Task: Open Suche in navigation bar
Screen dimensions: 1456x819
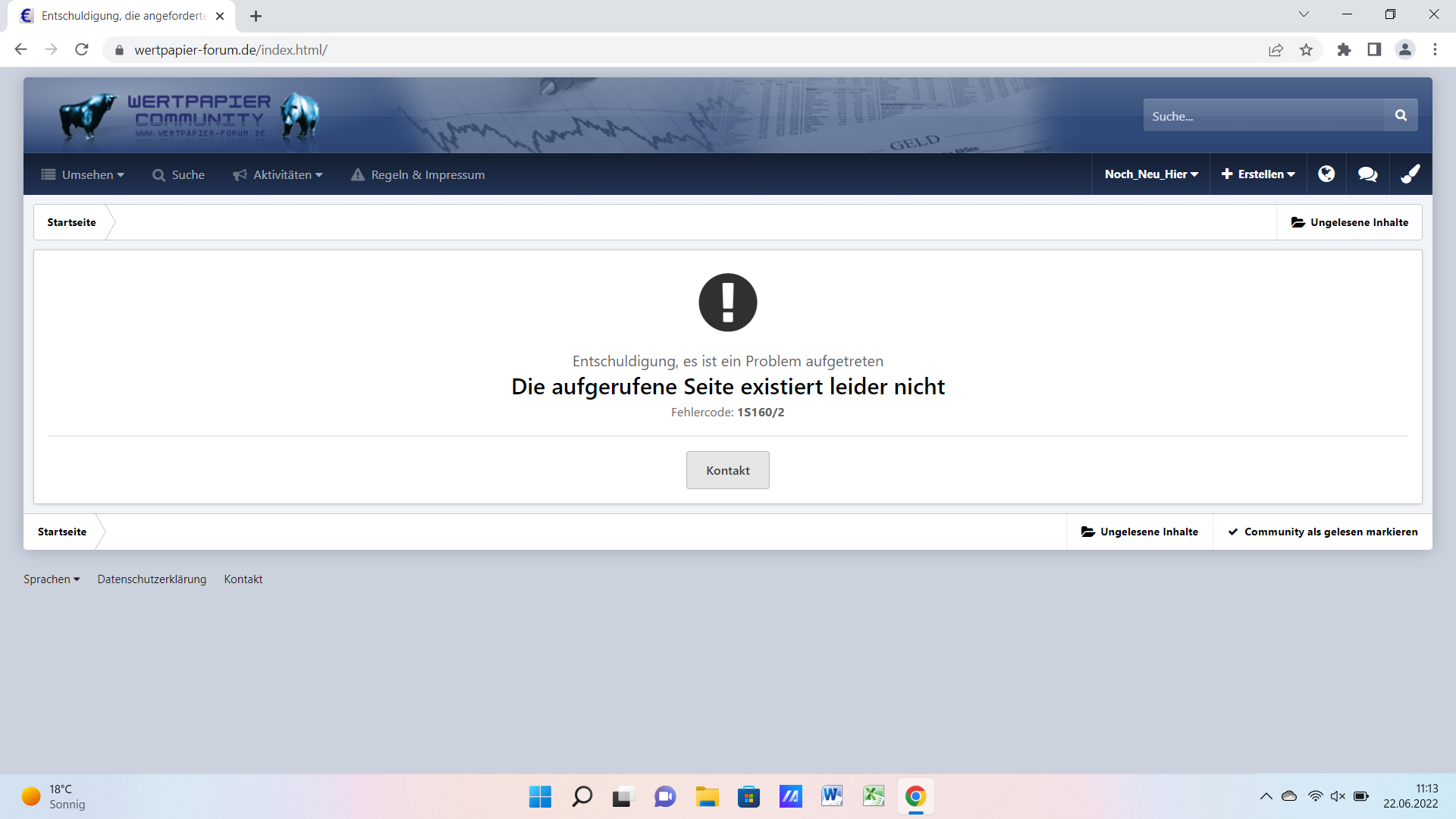Action: [x=178, y=174]
